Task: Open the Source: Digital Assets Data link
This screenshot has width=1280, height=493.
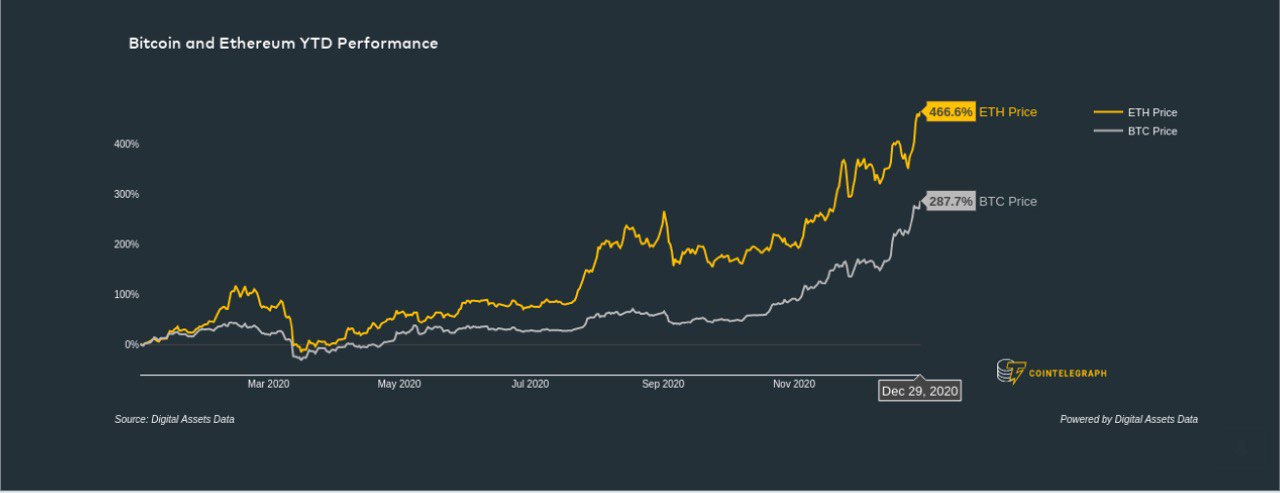Action: [x=174, y=420]
